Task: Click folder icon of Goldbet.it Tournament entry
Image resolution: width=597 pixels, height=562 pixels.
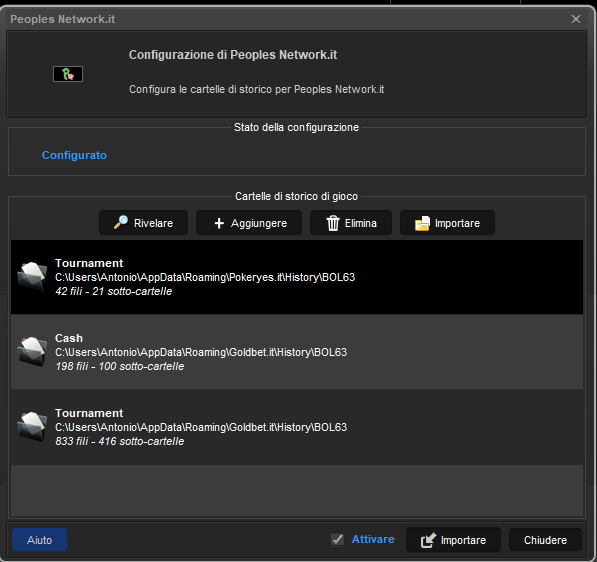Action: pyautogui.click(x=32, y=426)
